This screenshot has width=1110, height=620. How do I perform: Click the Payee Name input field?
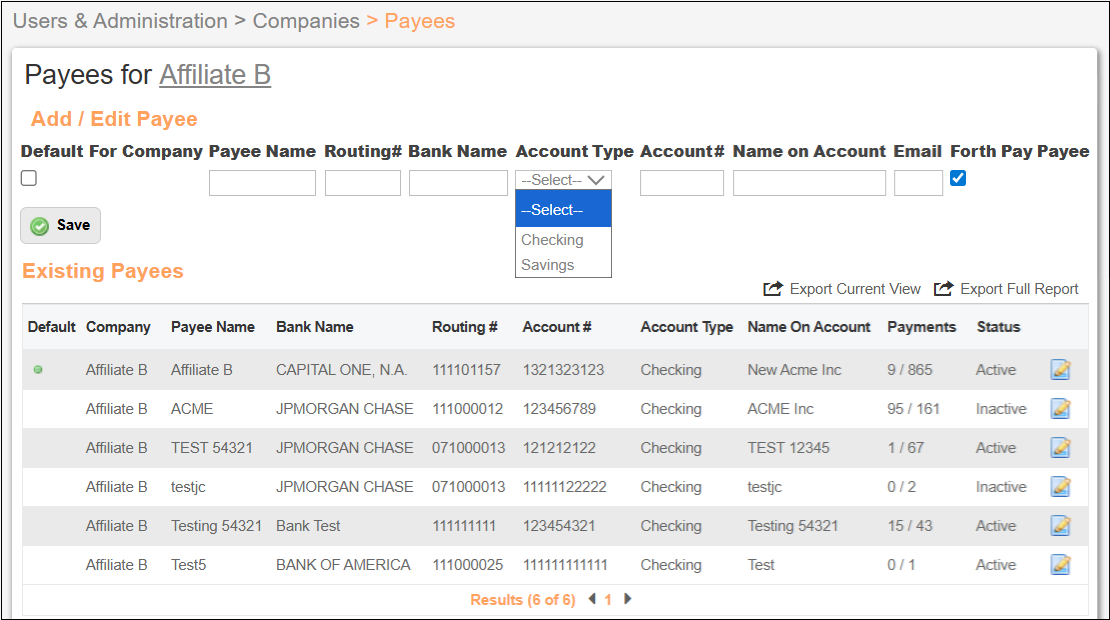262,183
